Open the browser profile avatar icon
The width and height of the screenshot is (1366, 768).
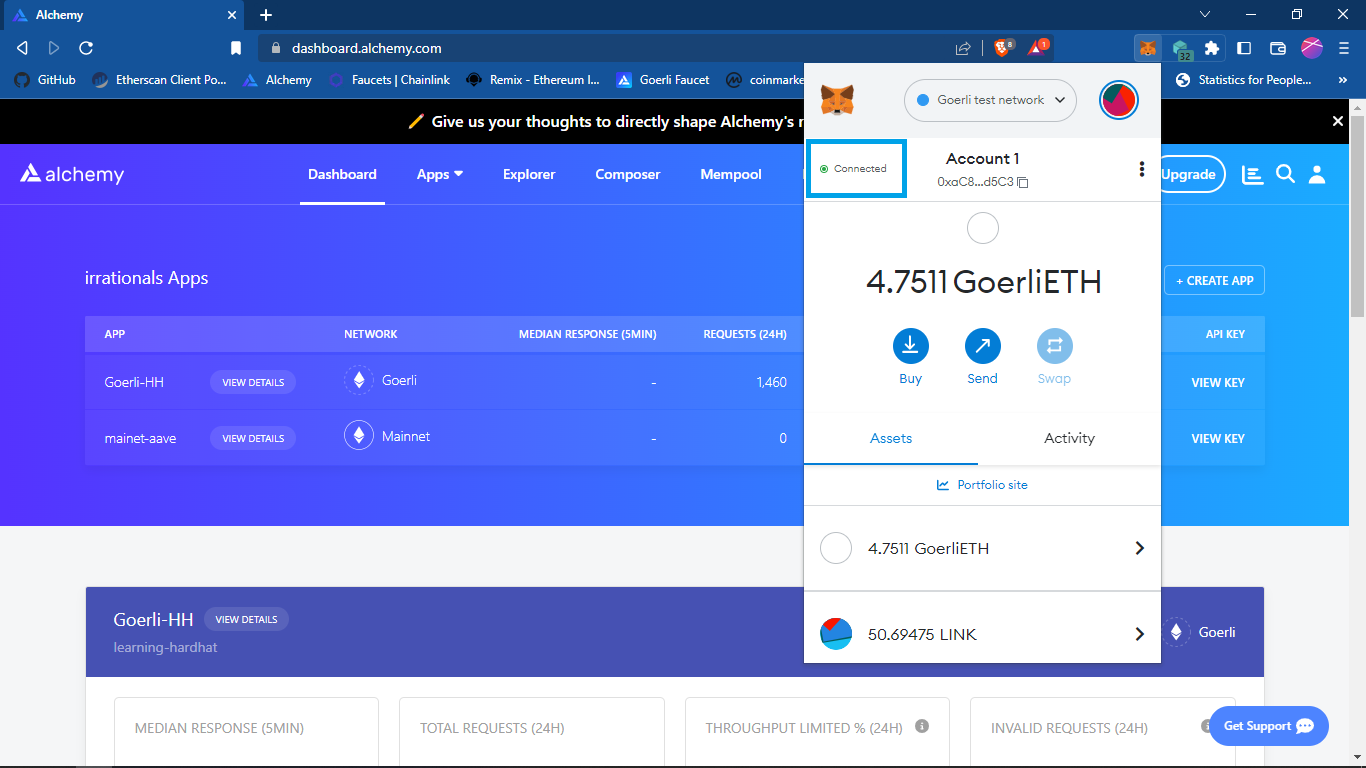1312,48
